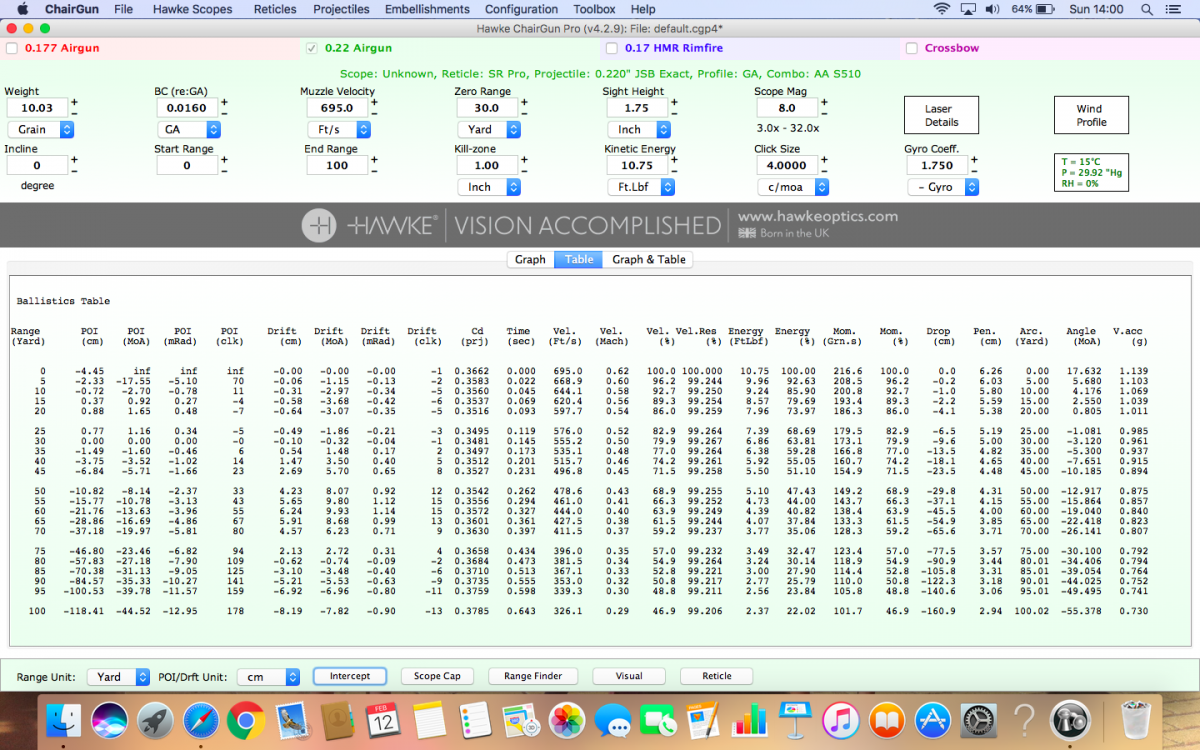The height and width of the screenshot is (750, 1200).
Task: Launch Google Chrome from the Dock
Action: (245, 719)
